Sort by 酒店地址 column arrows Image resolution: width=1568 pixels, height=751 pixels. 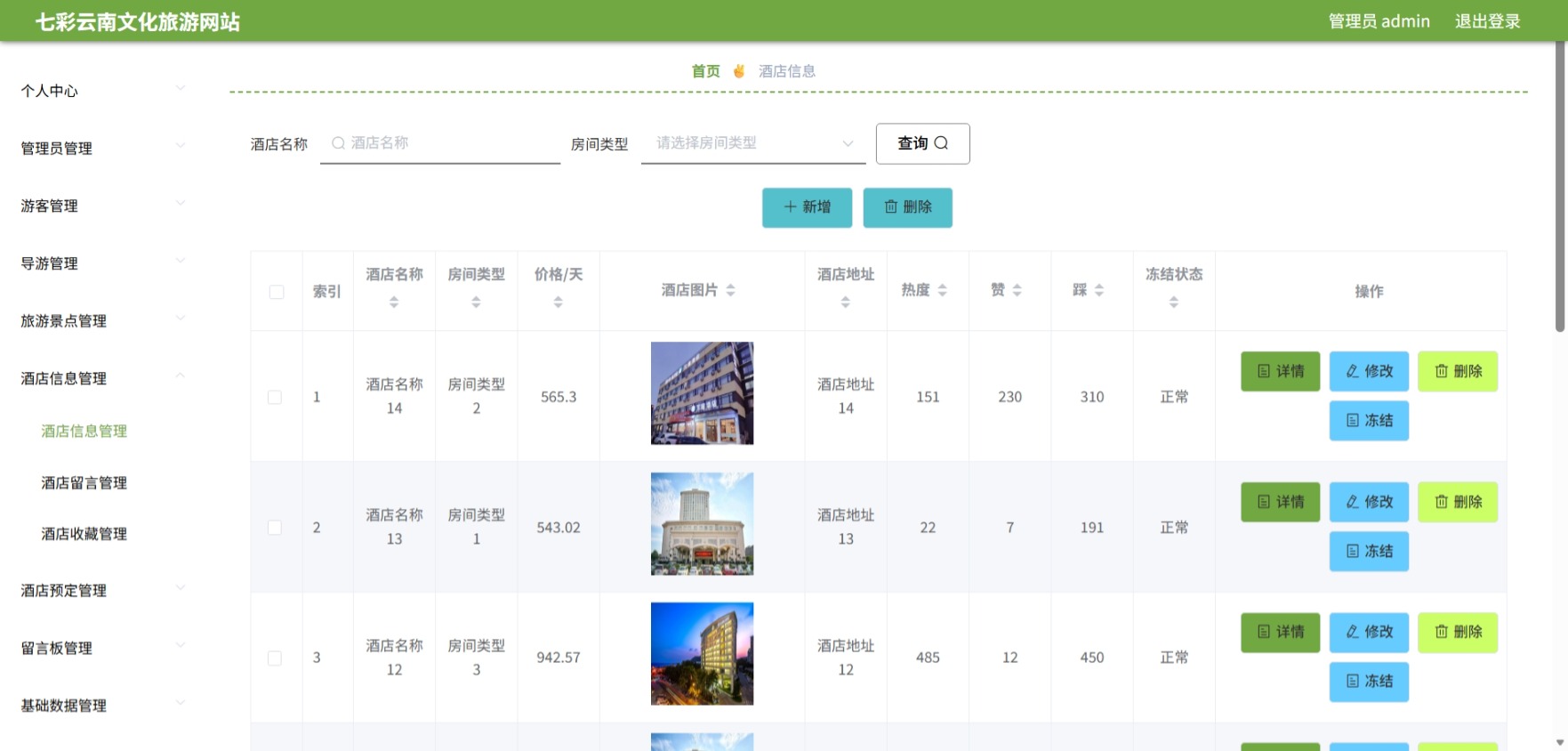tap(845, 303)
